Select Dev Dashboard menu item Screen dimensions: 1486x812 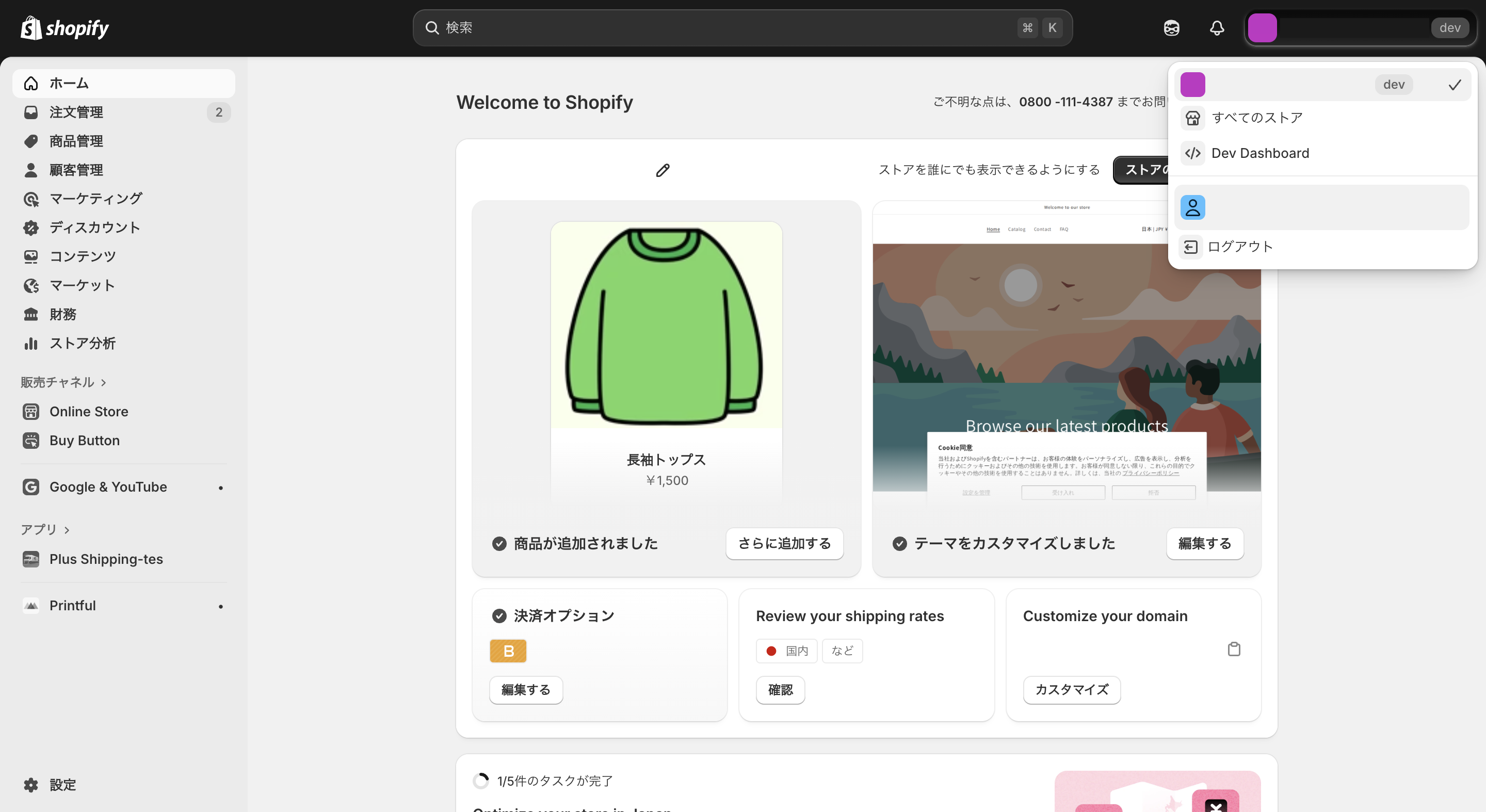1260,153
